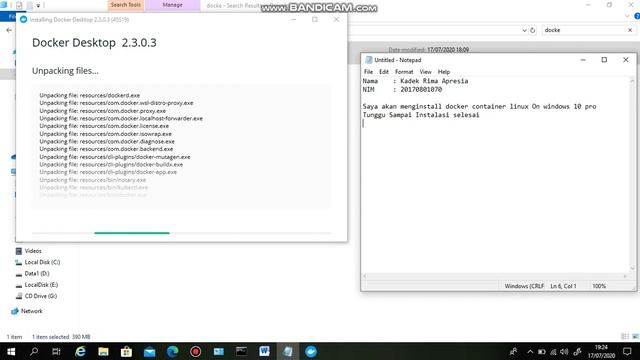
Task: Click the Notepad title bar icon
Action: pos(369,60)
